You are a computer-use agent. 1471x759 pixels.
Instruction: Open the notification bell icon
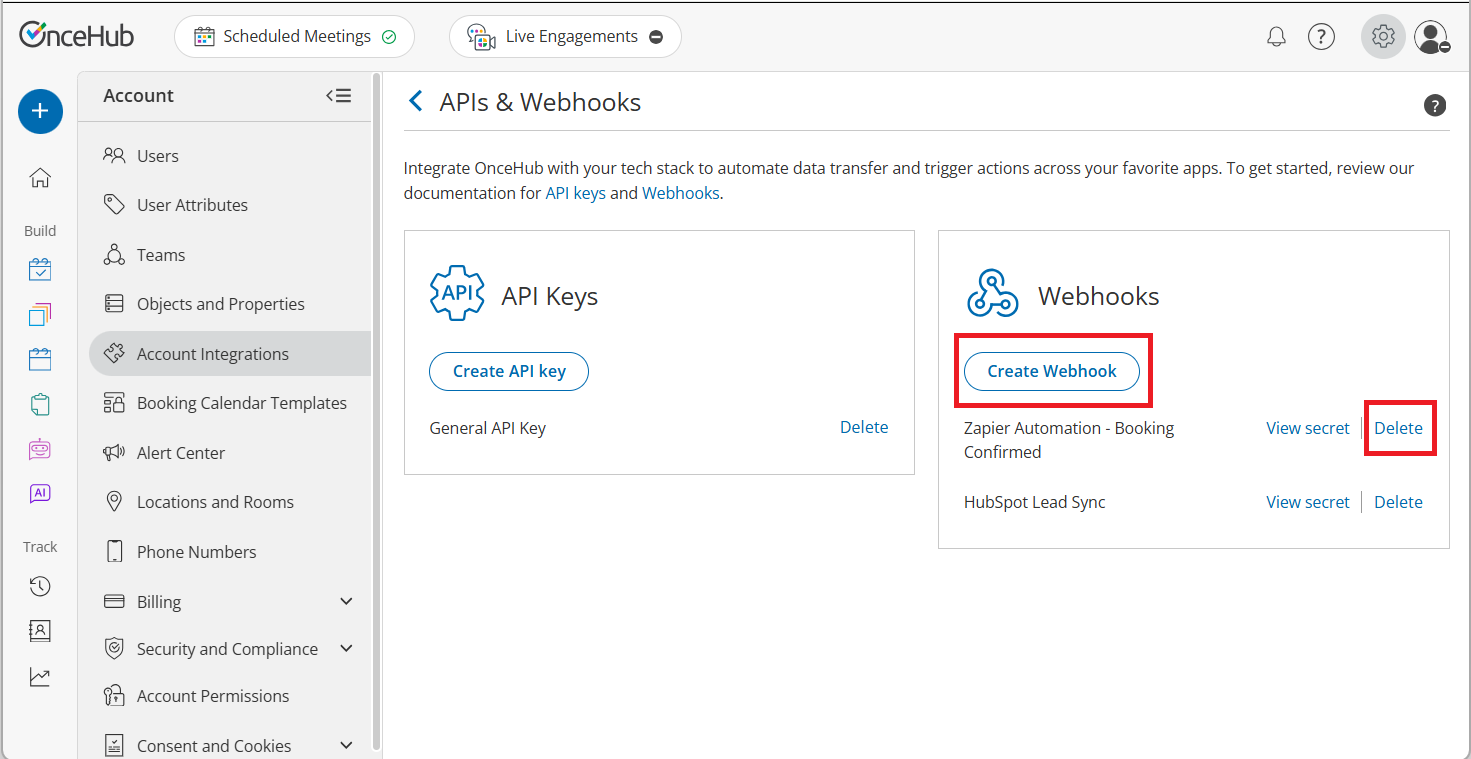click(1276, 36)
